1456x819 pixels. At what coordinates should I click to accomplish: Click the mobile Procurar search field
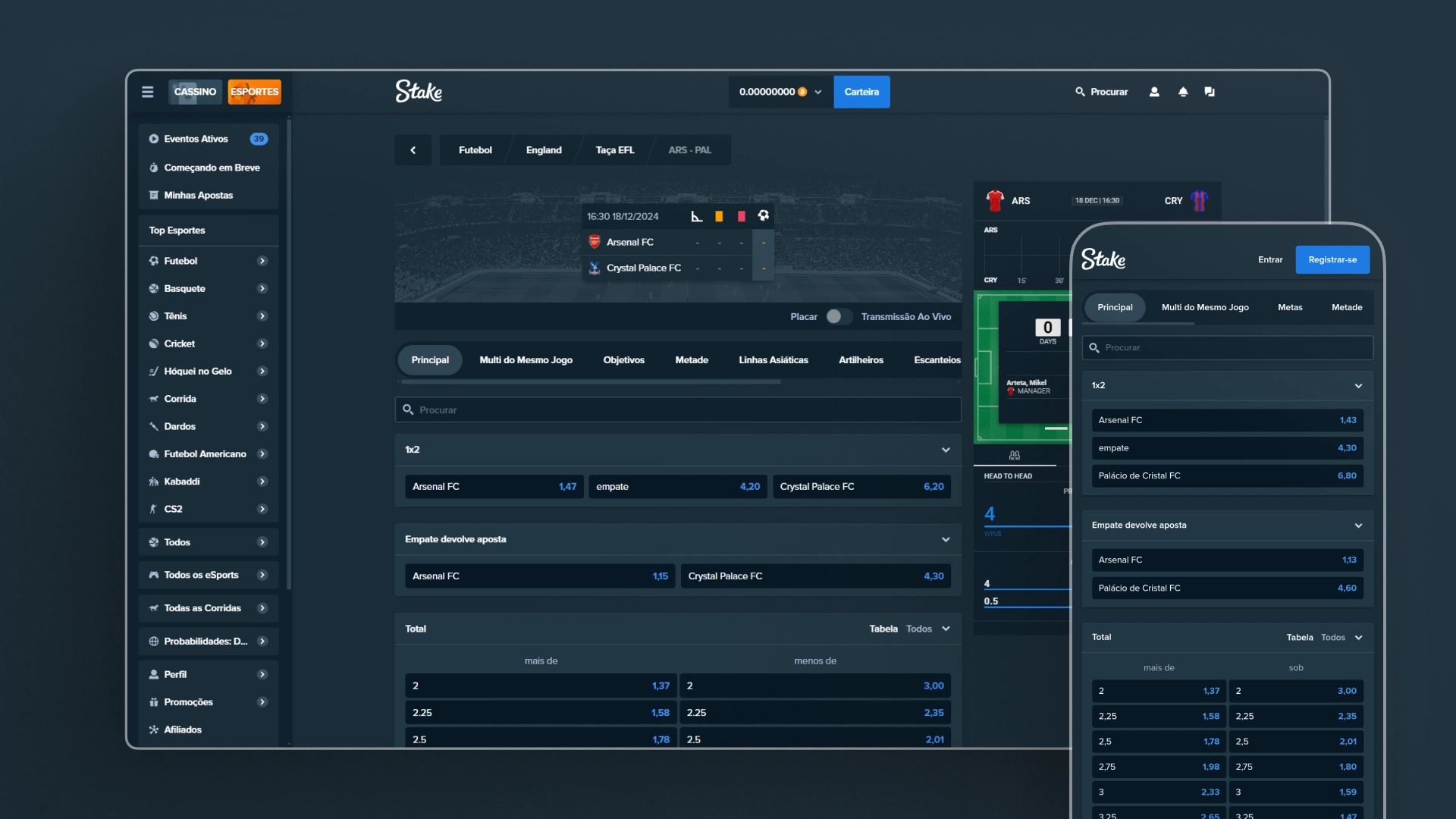(x=1228, y=347)
